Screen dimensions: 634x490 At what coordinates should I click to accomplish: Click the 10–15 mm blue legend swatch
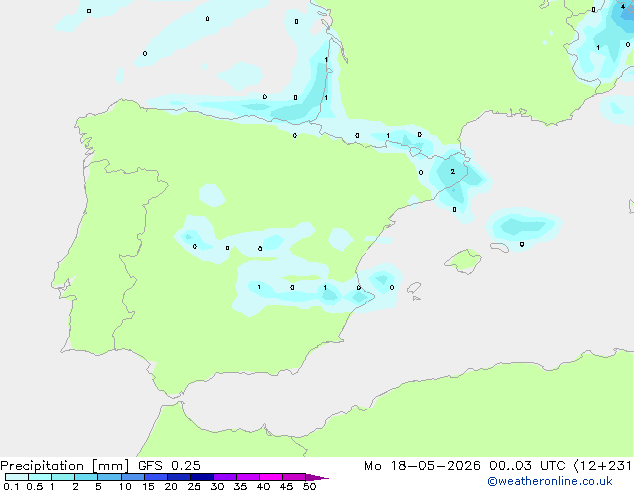(132, 477)
